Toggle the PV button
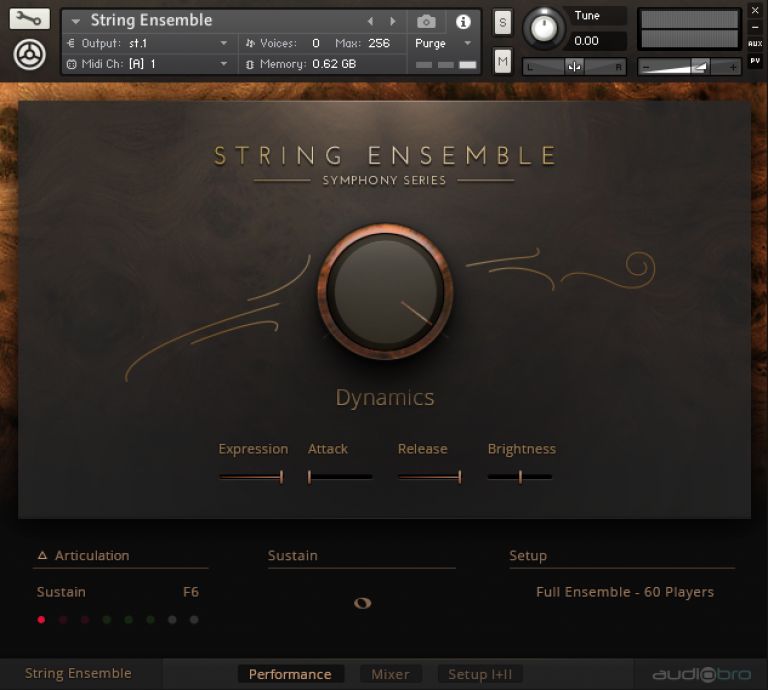 [755, 61]
